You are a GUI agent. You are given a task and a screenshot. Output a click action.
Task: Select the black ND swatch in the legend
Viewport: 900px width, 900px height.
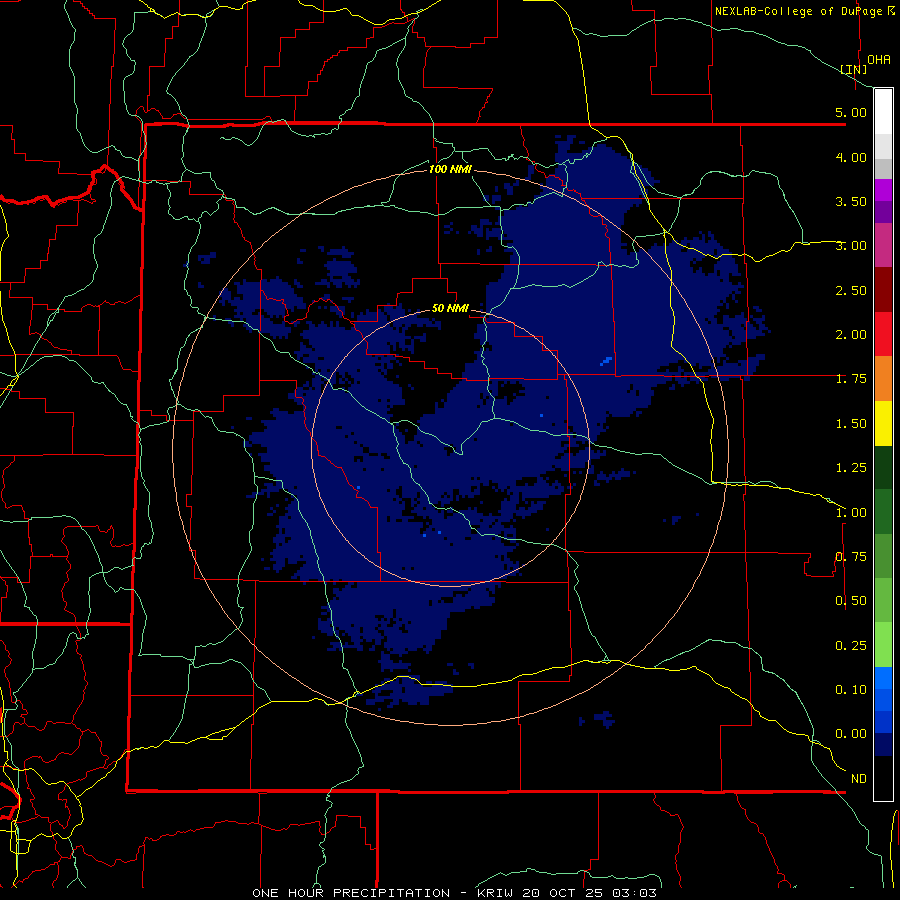pyautogui.click(x=883, y=778)
